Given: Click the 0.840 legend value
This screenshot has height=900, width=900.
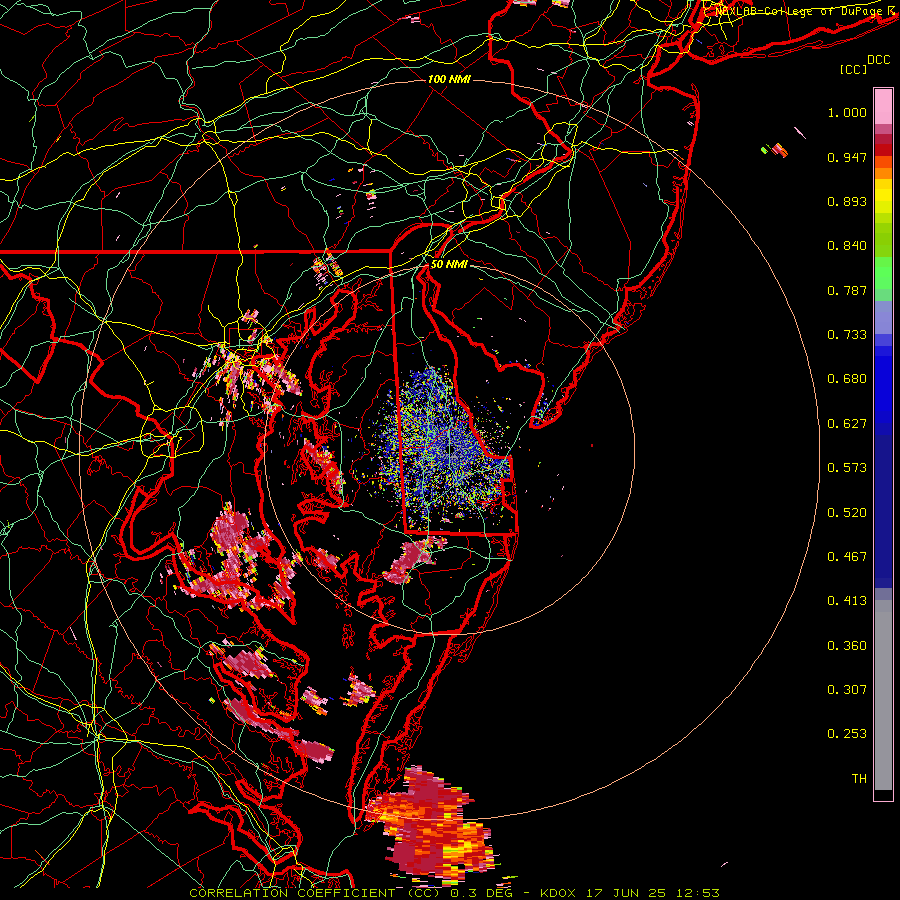Looking at the screenshot, I should point(847,246).
